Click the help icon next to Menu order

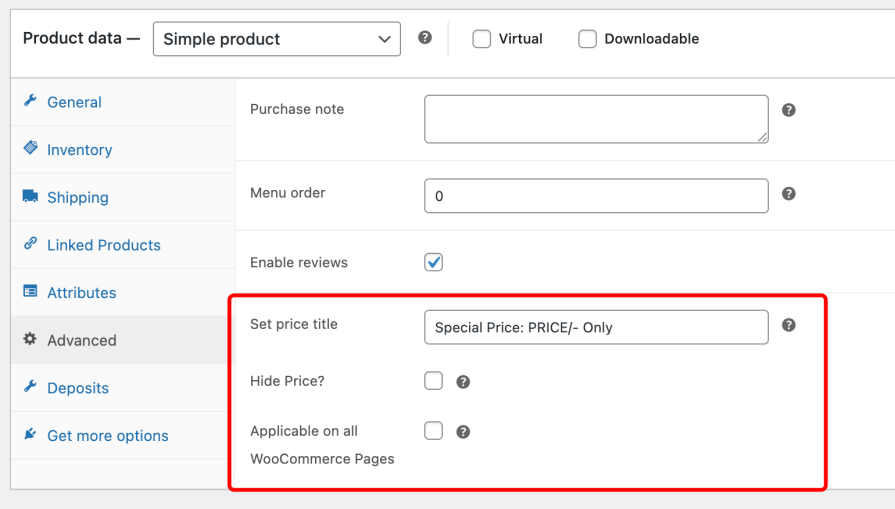(788, 194)
